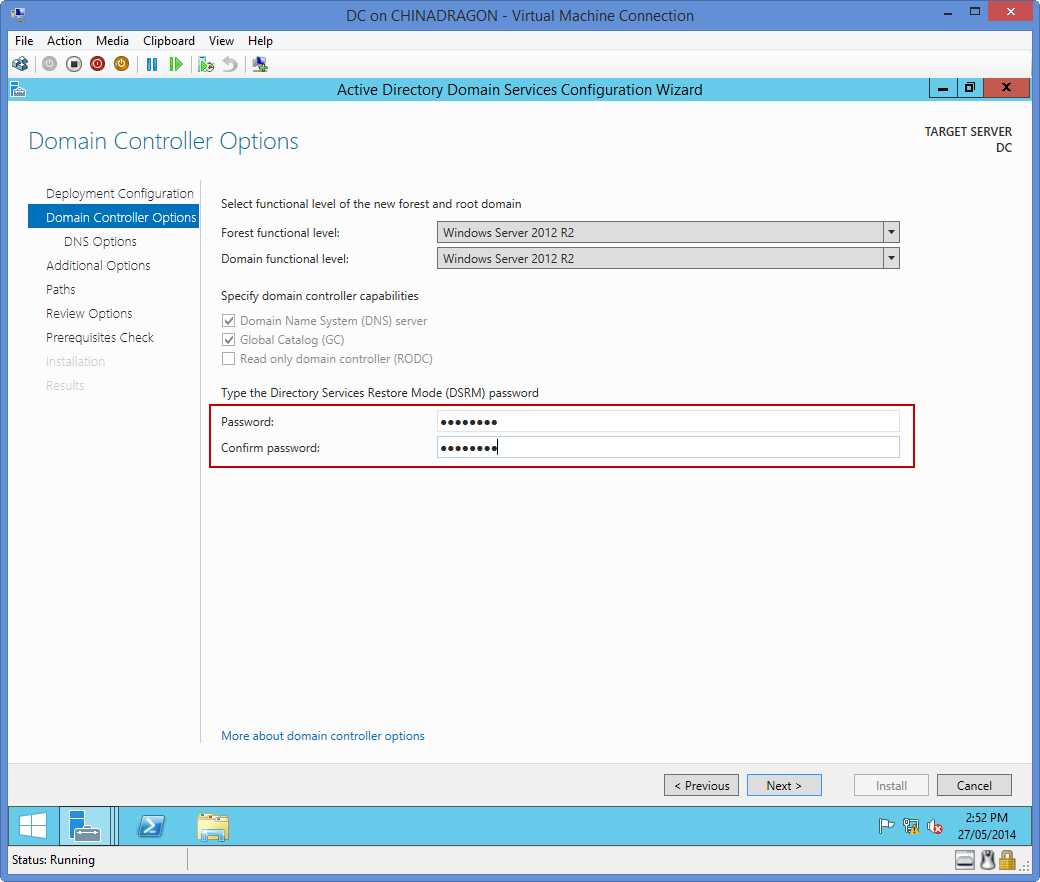Click the wizard title bar icon
Viewport: 1040px width, 882px height.
(18, 90)
